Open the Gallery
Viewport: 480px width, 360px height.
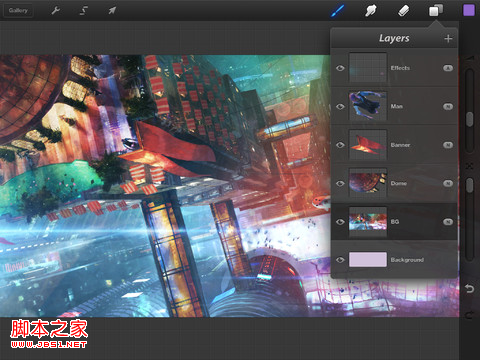click(x=18, y=10)
